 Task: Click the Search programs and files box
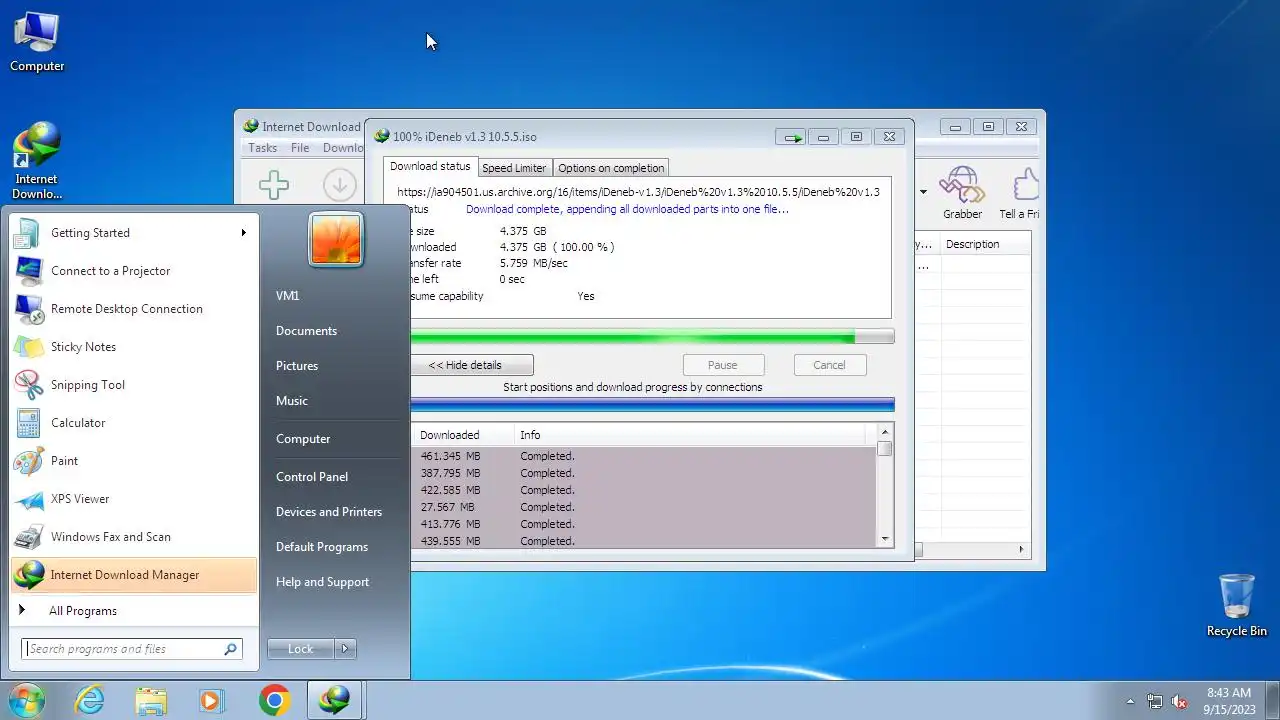(132, 649)
